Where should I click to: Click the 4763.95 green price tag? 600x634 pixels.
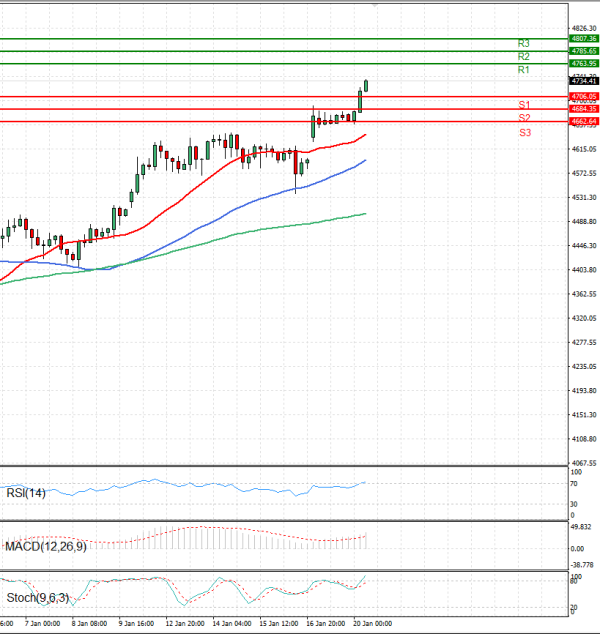(x=583, y=63)
